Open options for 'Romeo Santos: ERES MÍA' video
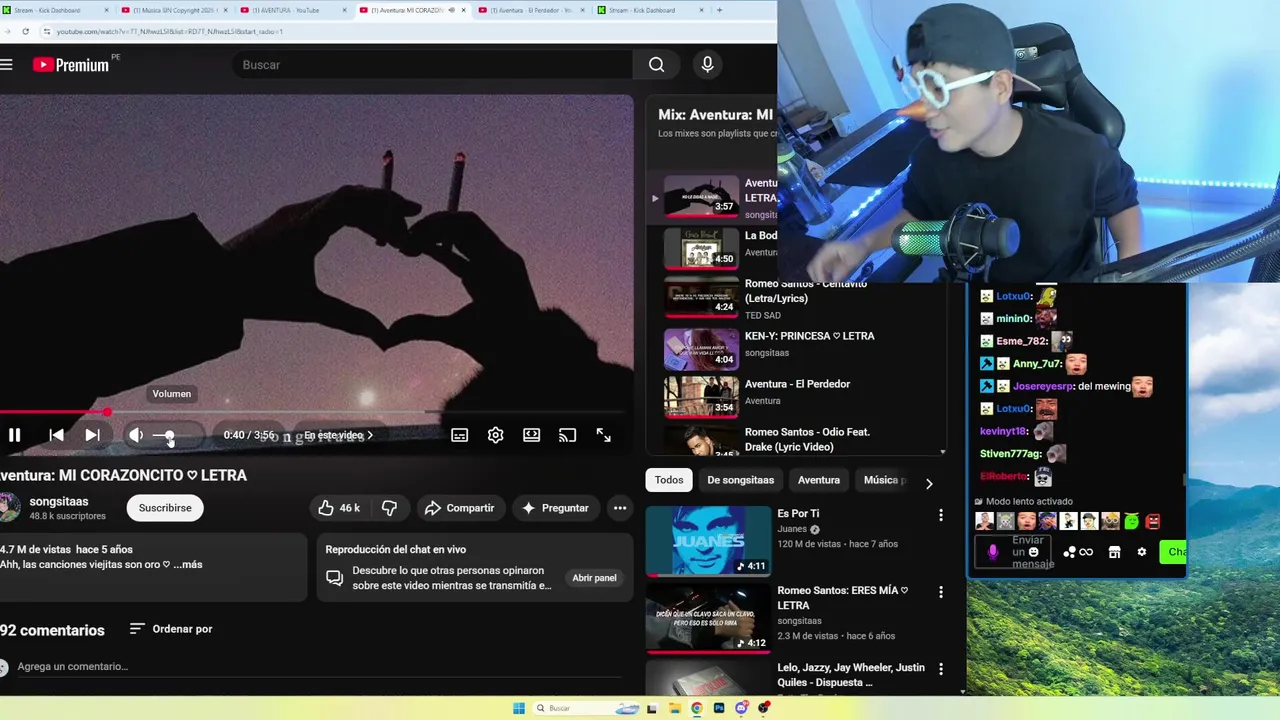1280x720 pixels. [940, 592]
